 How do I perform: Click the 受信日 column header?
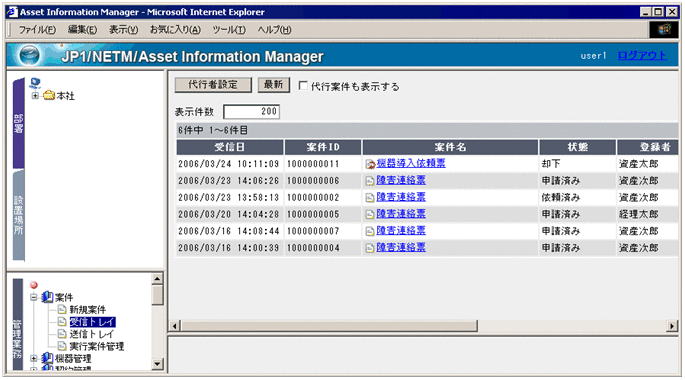230,147
